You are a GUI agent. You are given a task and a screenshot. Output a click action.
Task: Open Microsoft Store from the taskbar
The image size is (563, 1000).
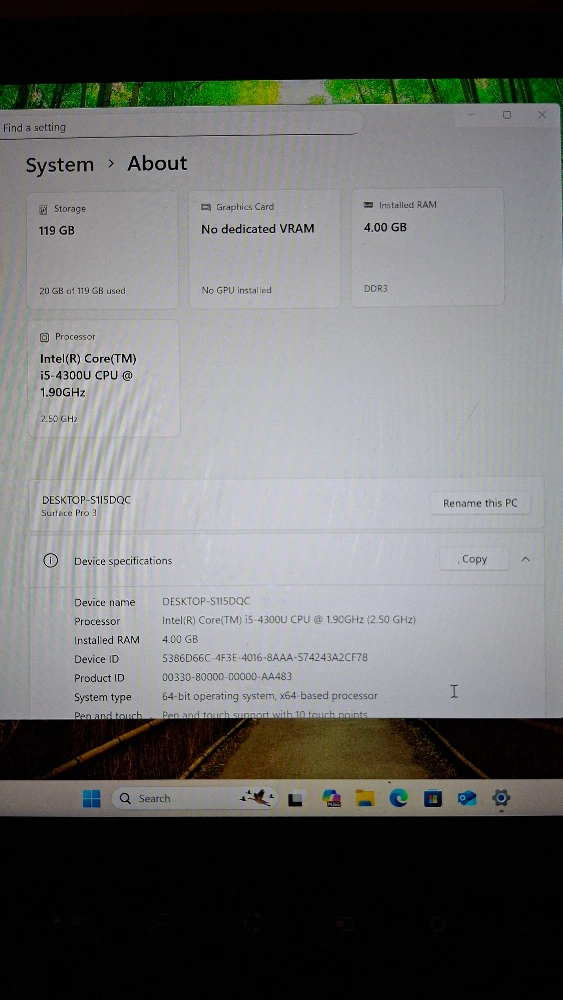click(433, 798)
